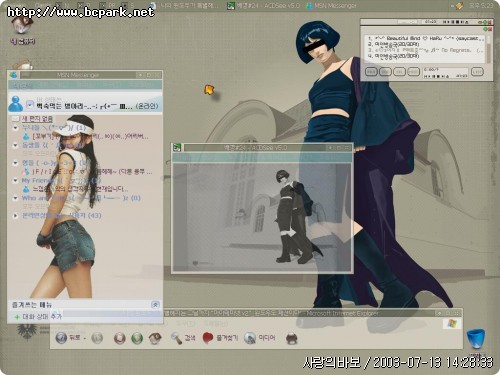Click the Home icon in Internet Explorer toolbar
The height and width of the screenshot is (375, 500).
pos(155,338)
